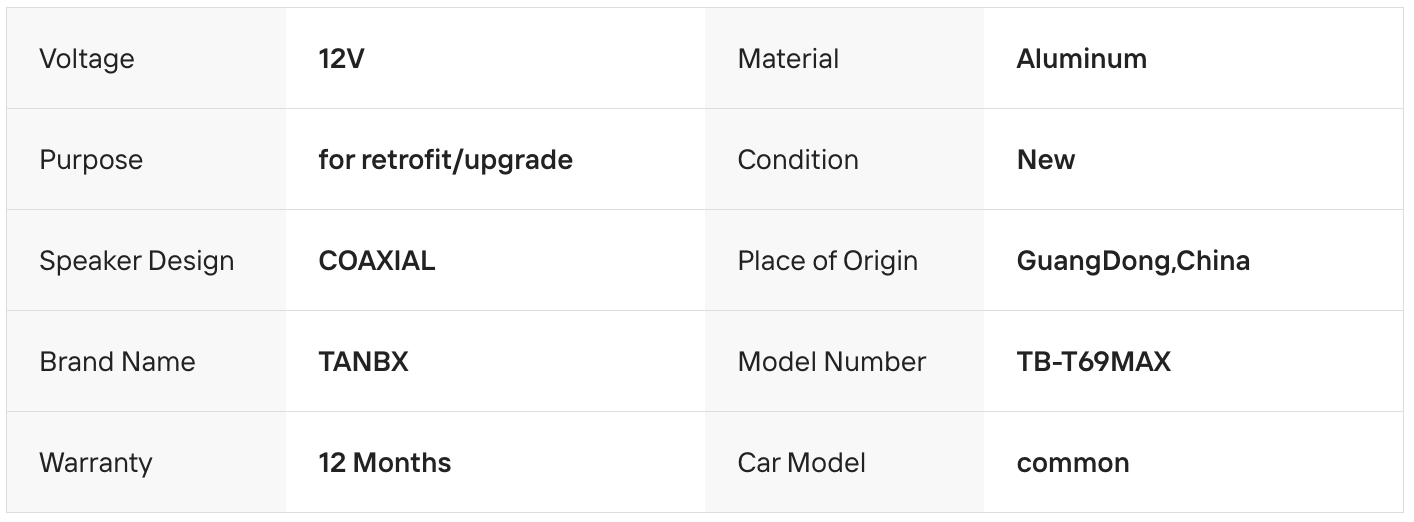
Task: Select the GuangDong,China value
Action: [x=1133, y=261]
